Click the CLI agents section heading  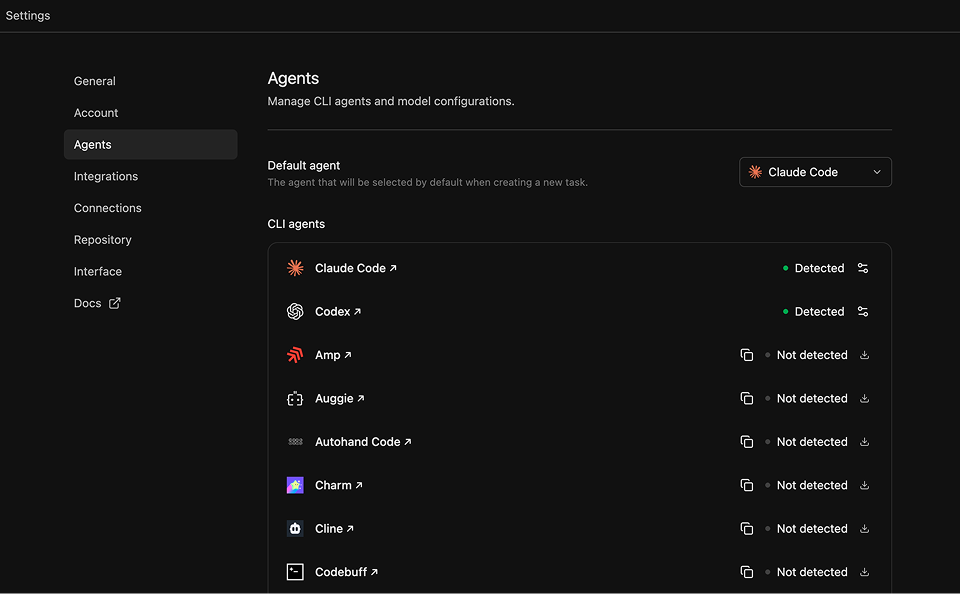click(296, 224)
